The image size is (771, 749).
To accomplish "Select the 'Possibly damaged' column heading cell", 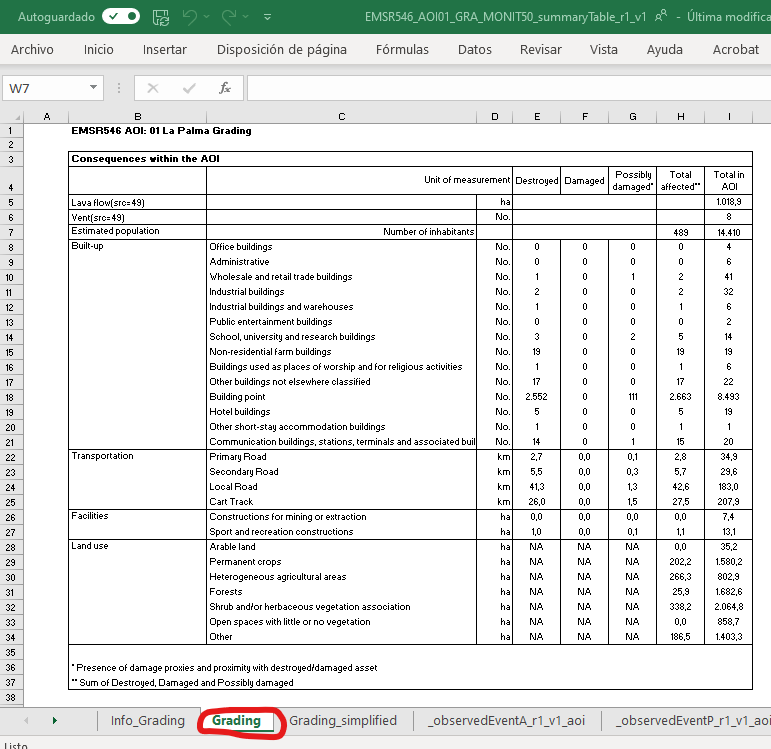I will pyautogui.click(x=633, y=180).
